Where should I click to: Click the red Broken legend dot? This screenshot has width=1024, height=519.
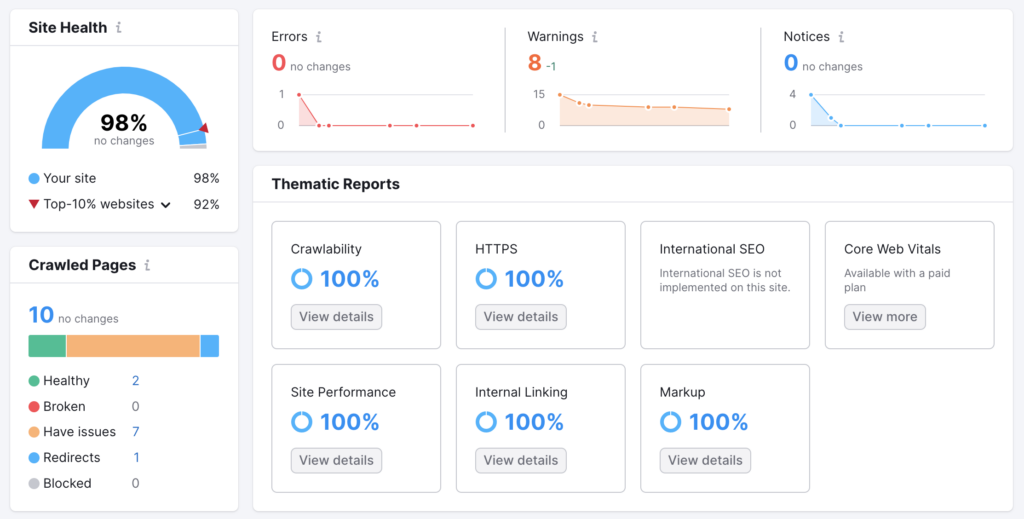(x=34, y=407)
